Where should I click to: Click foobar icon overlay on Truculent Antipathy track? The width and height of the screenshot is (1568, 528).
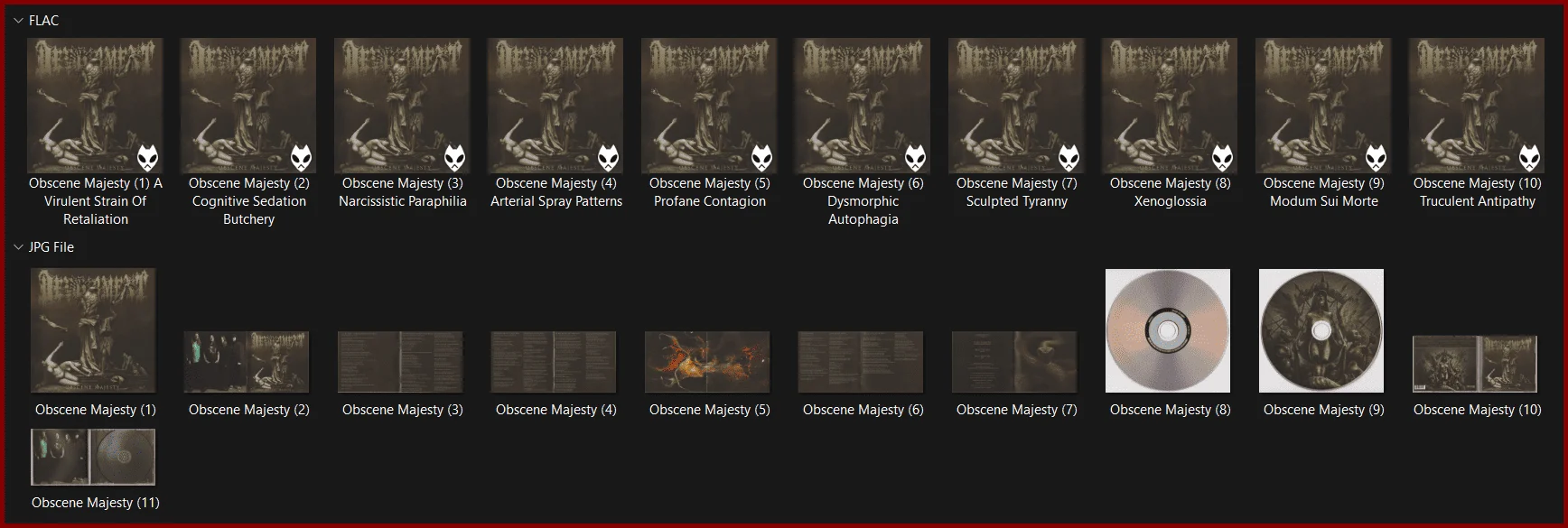pyautogui.click(x=1530, y=158)
